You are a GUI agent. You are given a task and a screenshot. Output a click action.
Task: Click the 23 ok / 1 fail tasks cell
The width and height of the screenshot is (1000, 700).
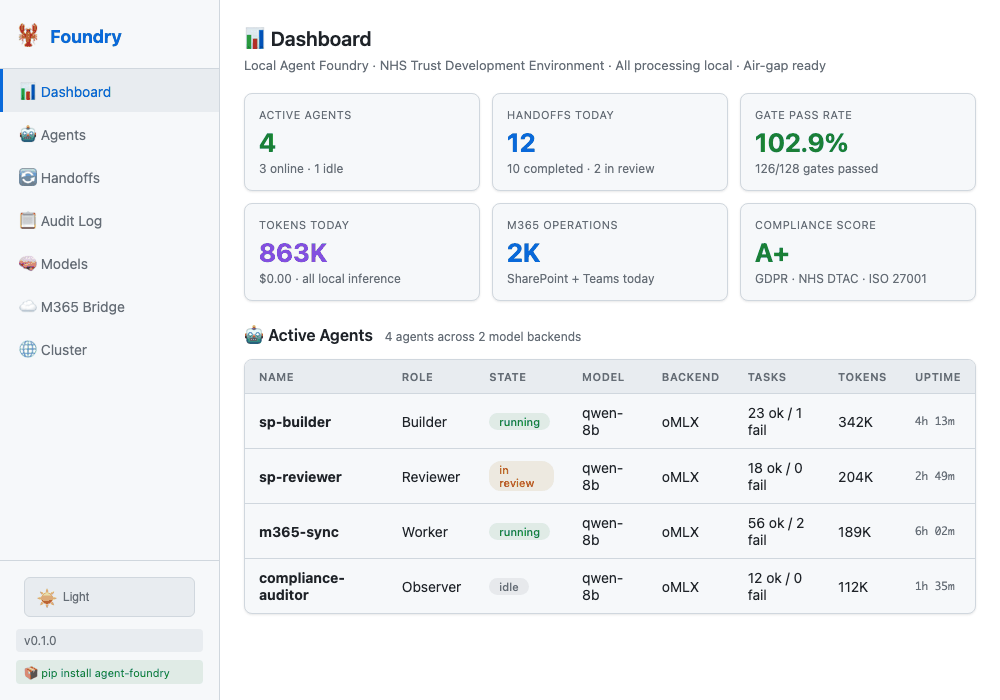775,421
